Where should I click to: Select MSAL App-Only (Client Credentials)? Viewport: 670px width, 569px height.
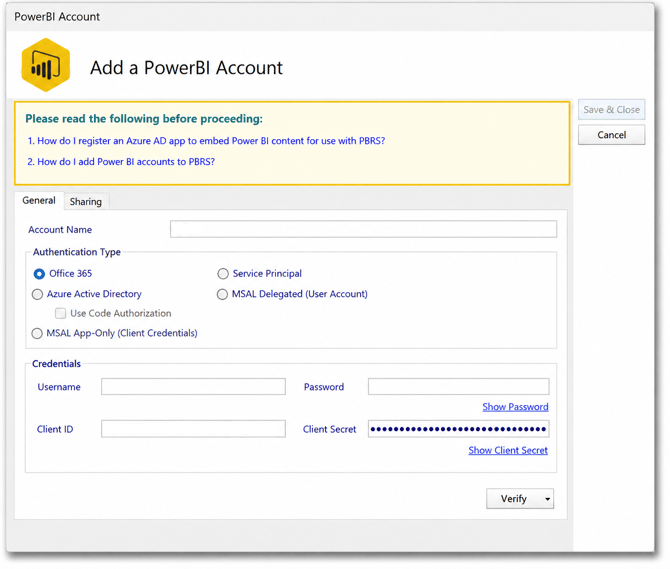(x=37, y=333)
